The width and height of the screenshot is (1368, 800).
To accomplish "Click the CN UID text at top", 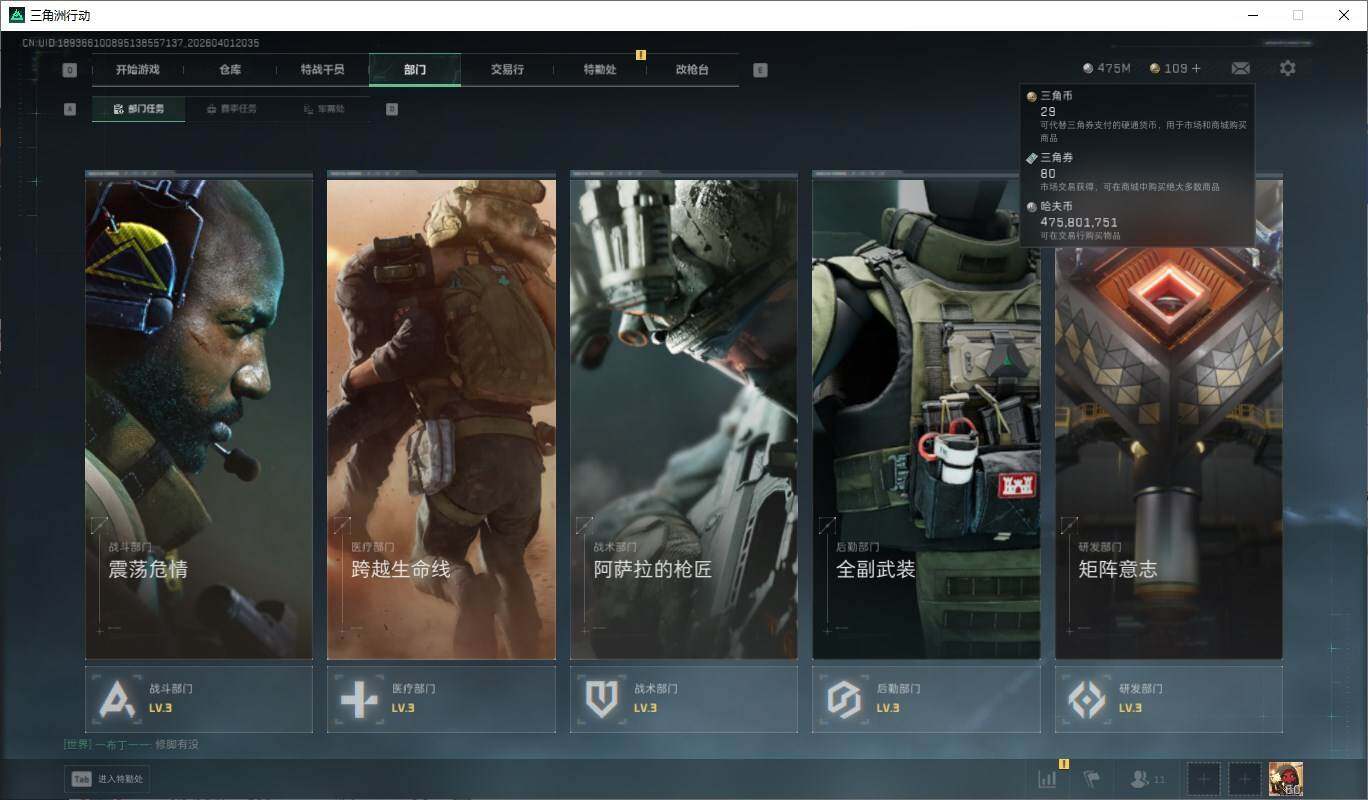I will [x=141, y=43].
